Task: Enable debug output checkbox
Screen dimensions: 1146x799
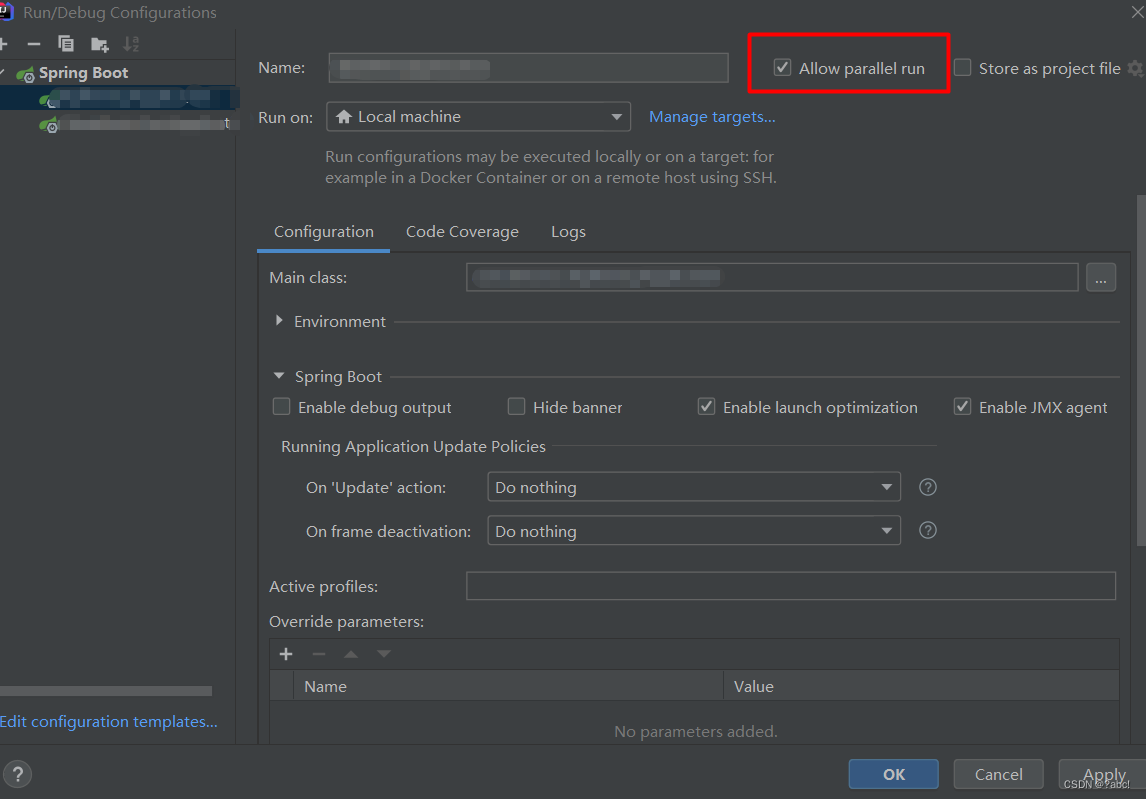Action: 281,406
